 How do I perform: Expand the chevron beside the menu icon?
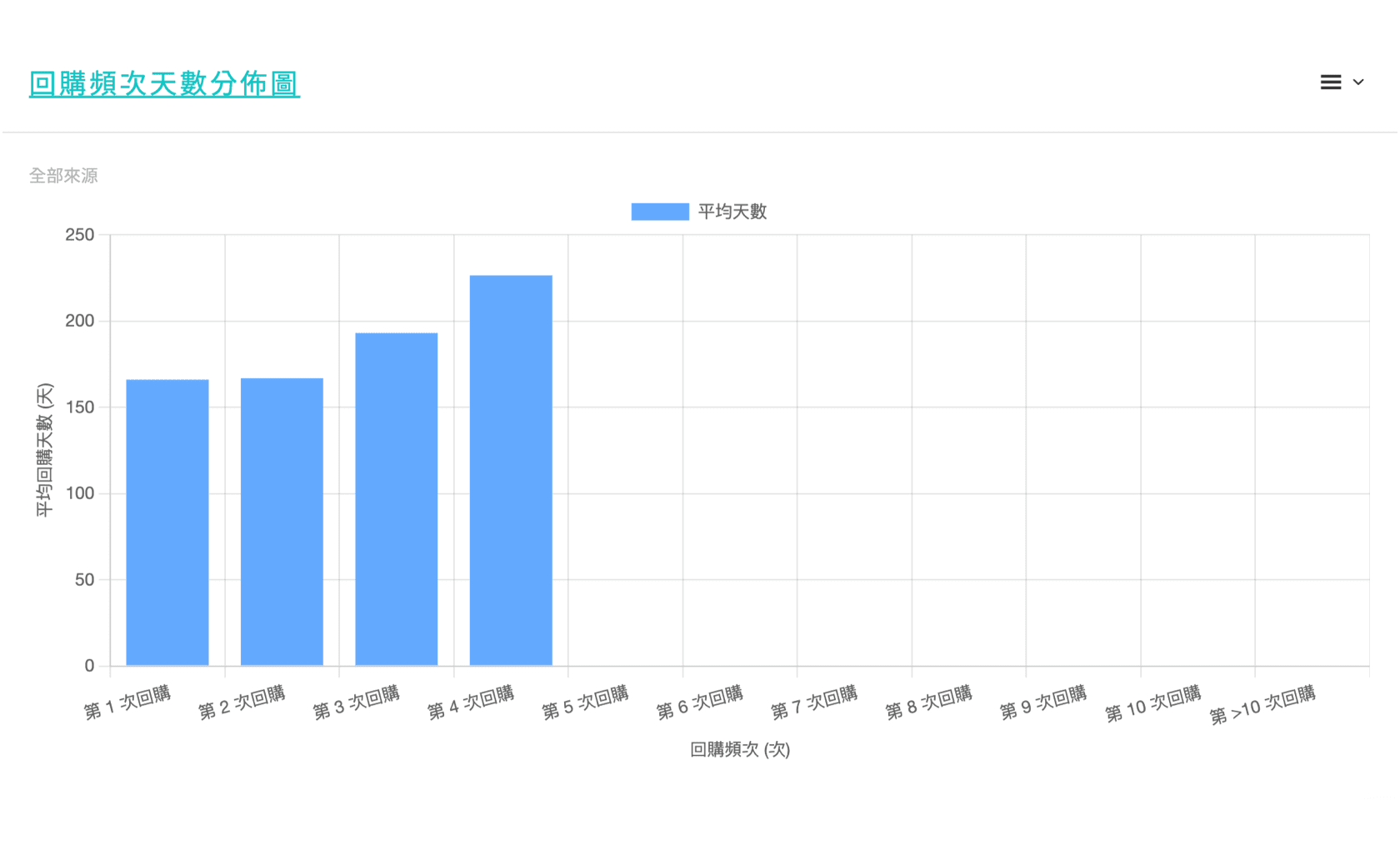(1358, 82)
